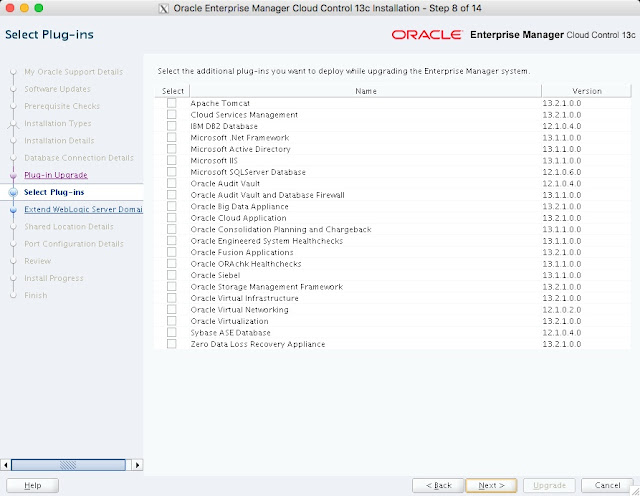640x496 pixels.
Task: Click Sybase ASE Database version 12.1.0.4.0
Action: click(x=562, y=333)
